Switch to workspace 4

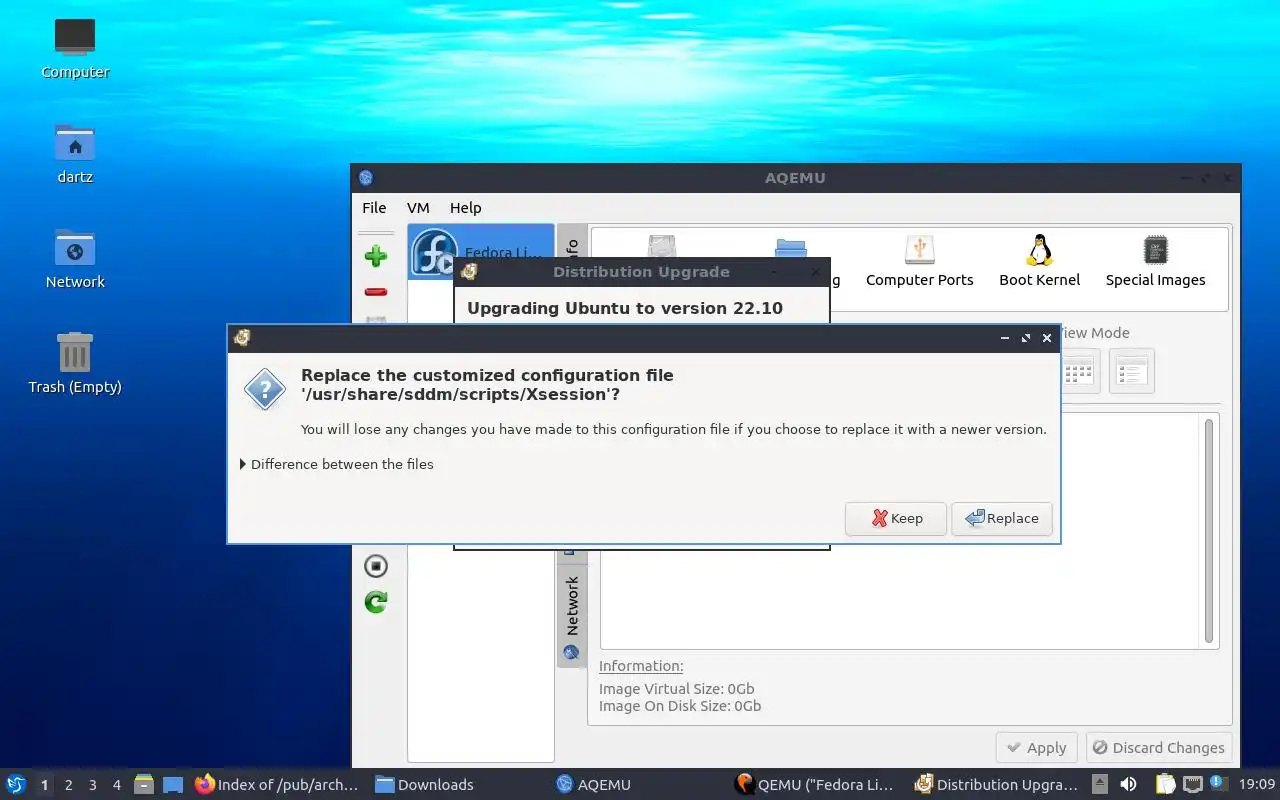click(116, 785)
